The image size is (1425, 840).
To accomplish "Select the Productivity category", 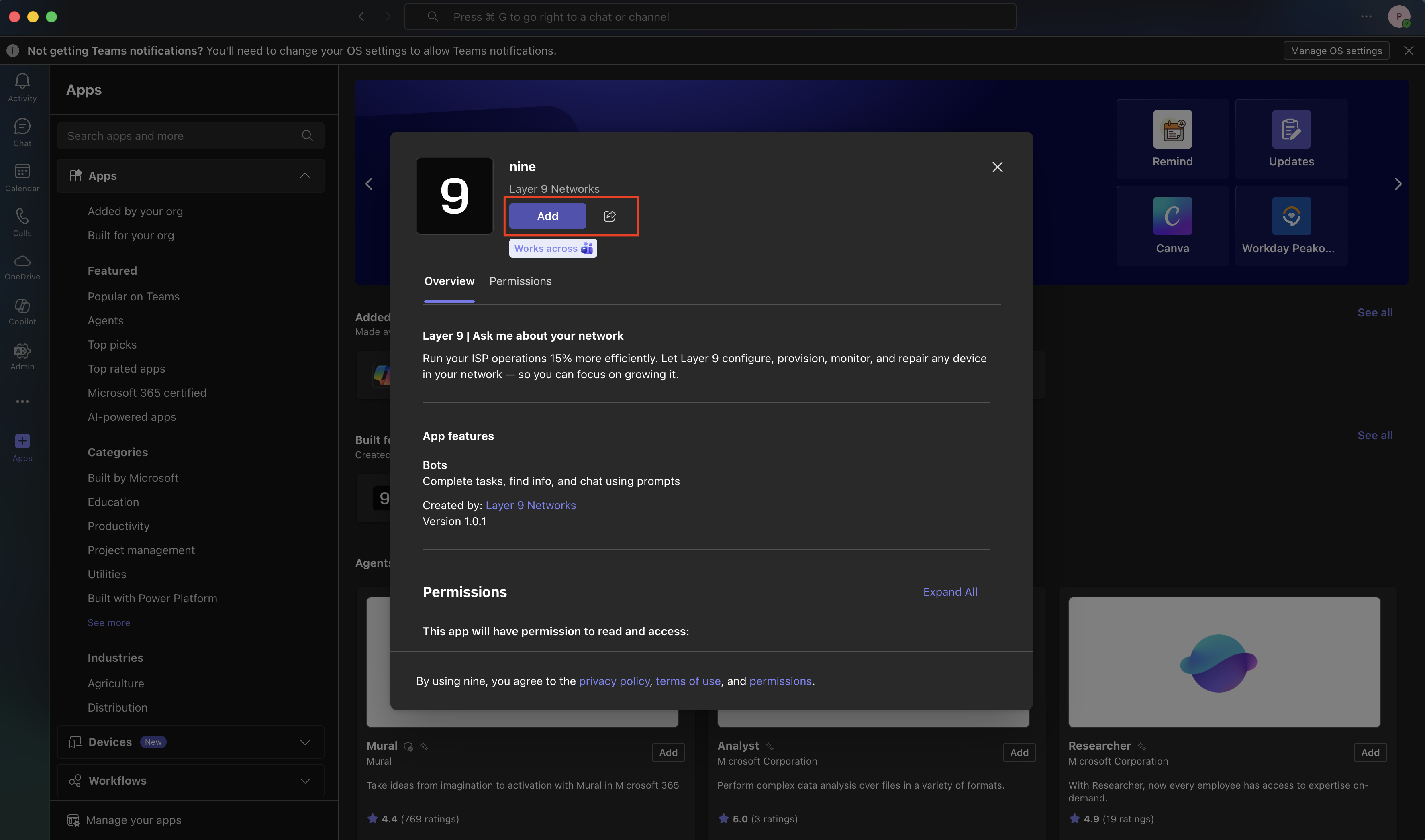I will [119, 526].
